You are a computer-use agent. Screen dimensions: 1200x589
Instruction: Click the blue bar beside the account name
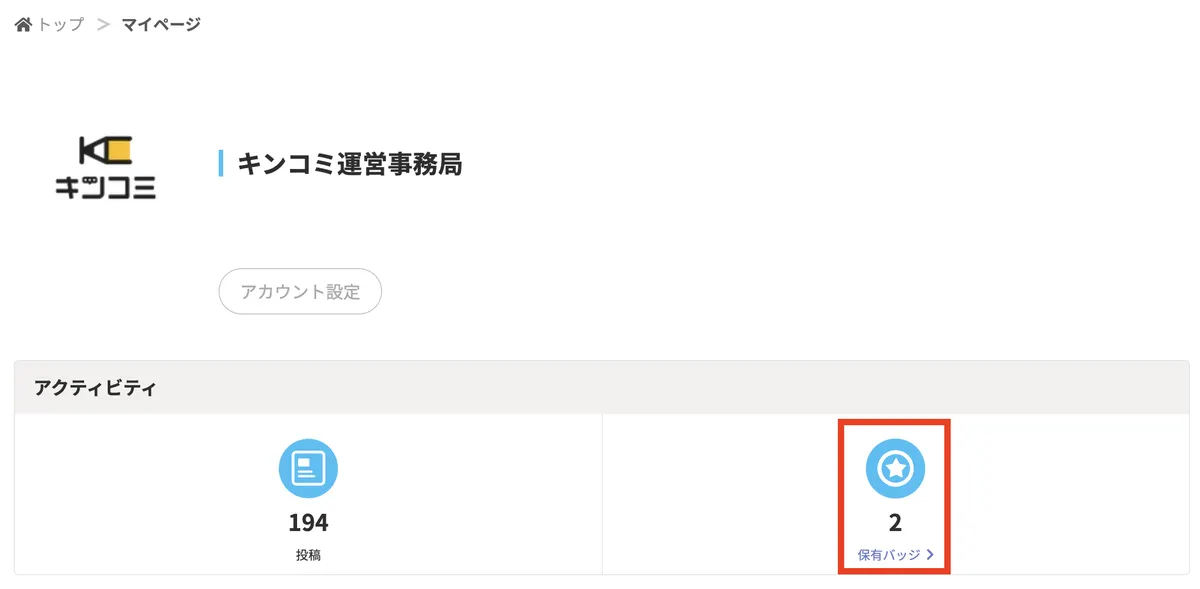221,164
